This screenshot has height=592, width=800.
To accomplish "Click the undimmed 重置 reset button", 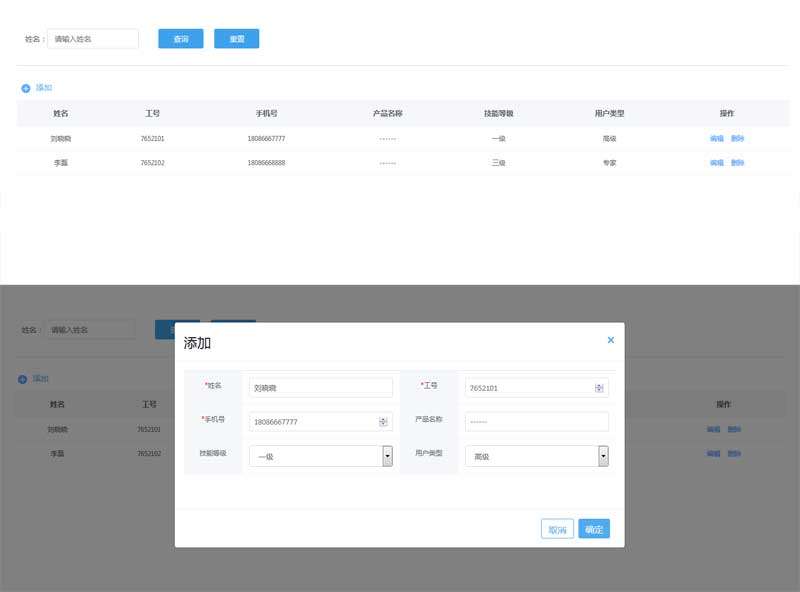I will pyautogui.click(x=237, y=39).
